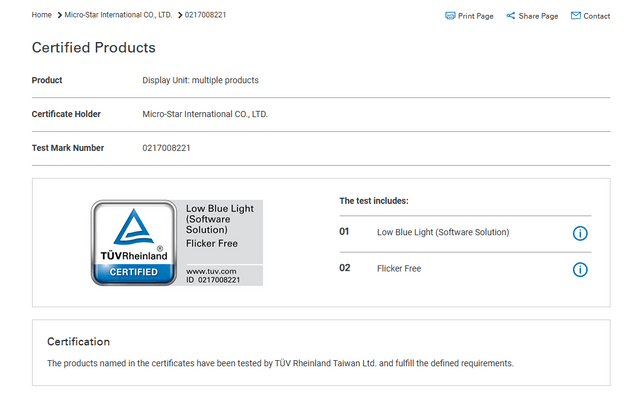The width and height of the screenshot is (640, 396).
Task: Go to Home breadcrumb link
Action: [42, 15]
